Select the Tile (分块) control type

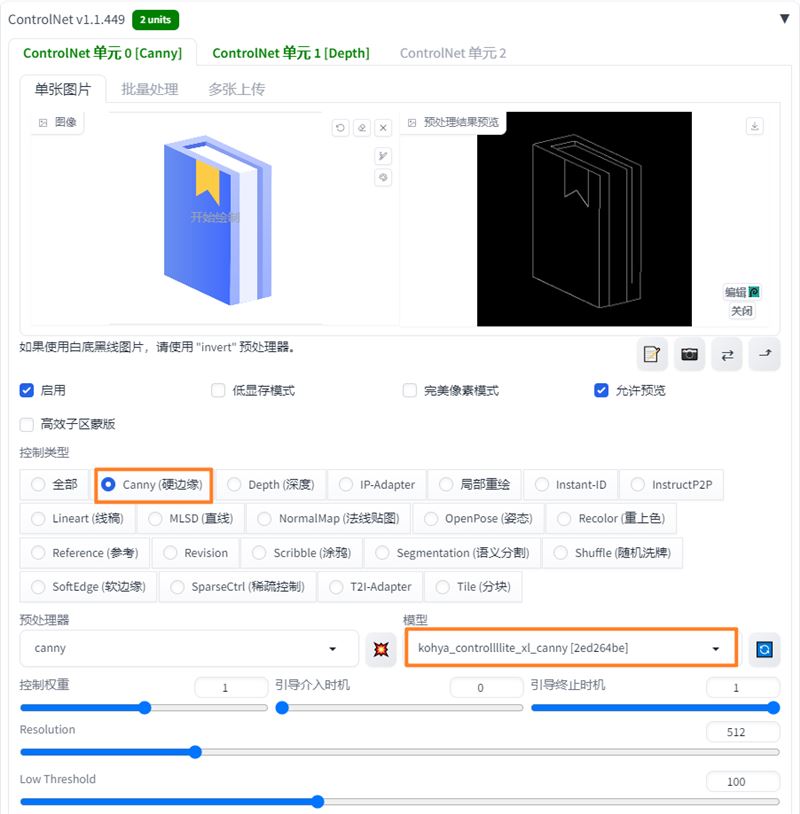(x=473, y=587)
